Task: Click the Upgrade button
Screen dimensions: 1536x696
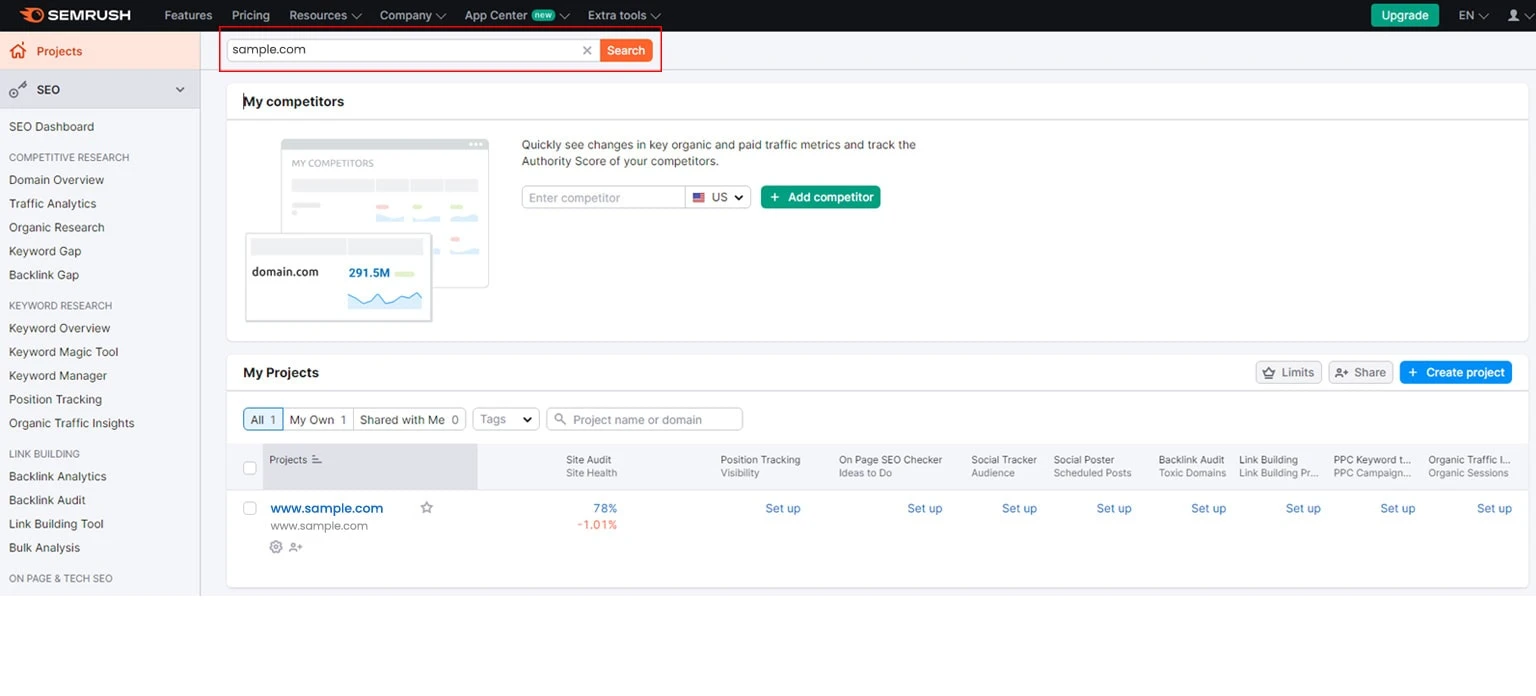Action: coord(1405,15)
